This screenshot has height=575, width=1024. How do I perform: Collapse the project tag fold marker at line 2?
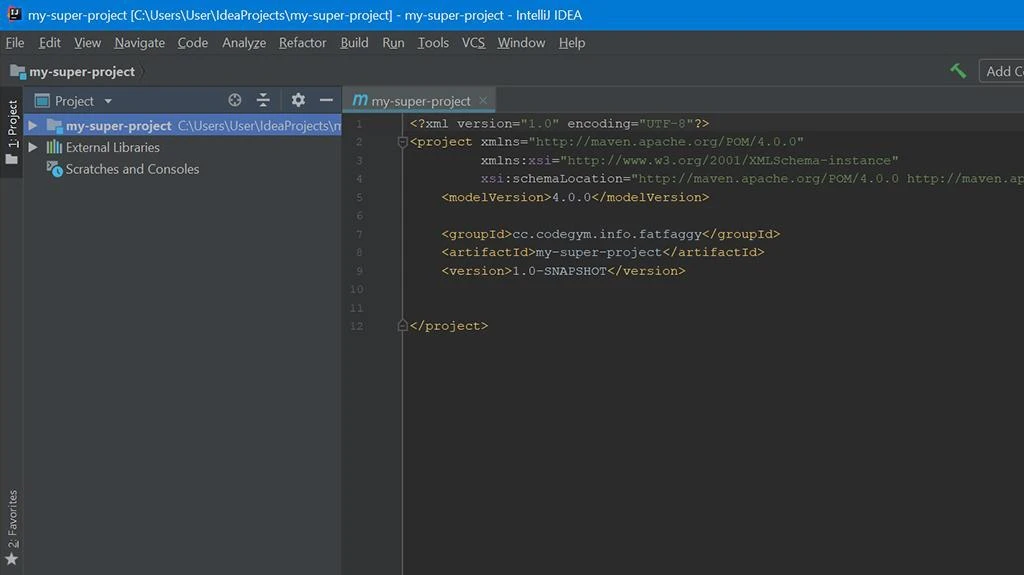[403, 142]
